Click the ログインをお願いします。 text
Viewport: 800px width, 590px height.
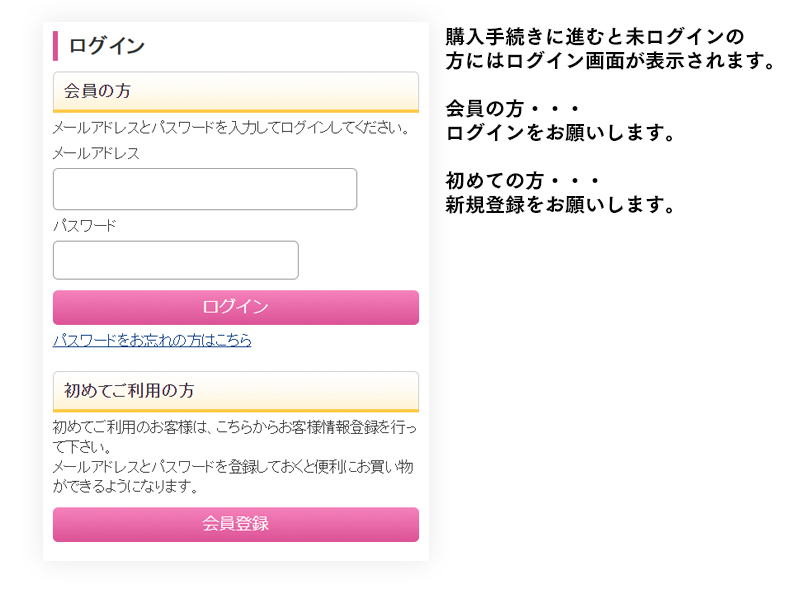point(561,133)
